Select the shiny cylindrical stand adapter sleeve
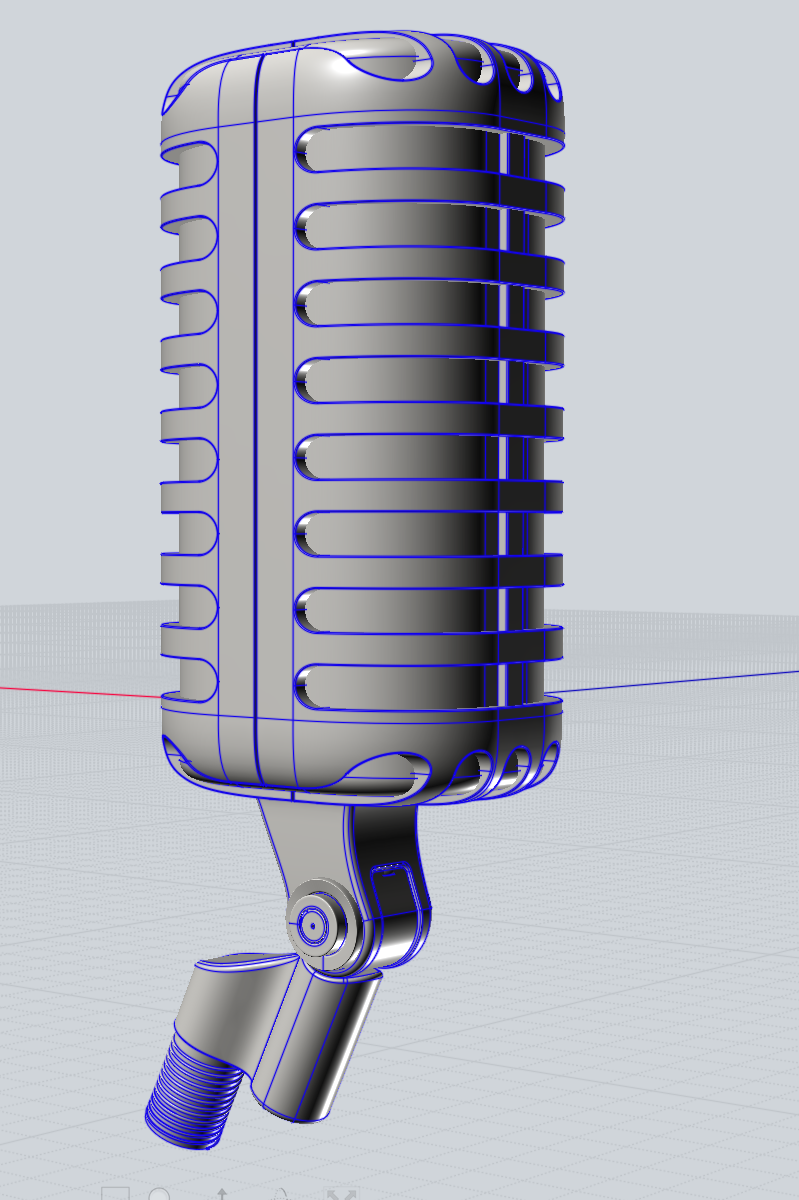 315,1048
